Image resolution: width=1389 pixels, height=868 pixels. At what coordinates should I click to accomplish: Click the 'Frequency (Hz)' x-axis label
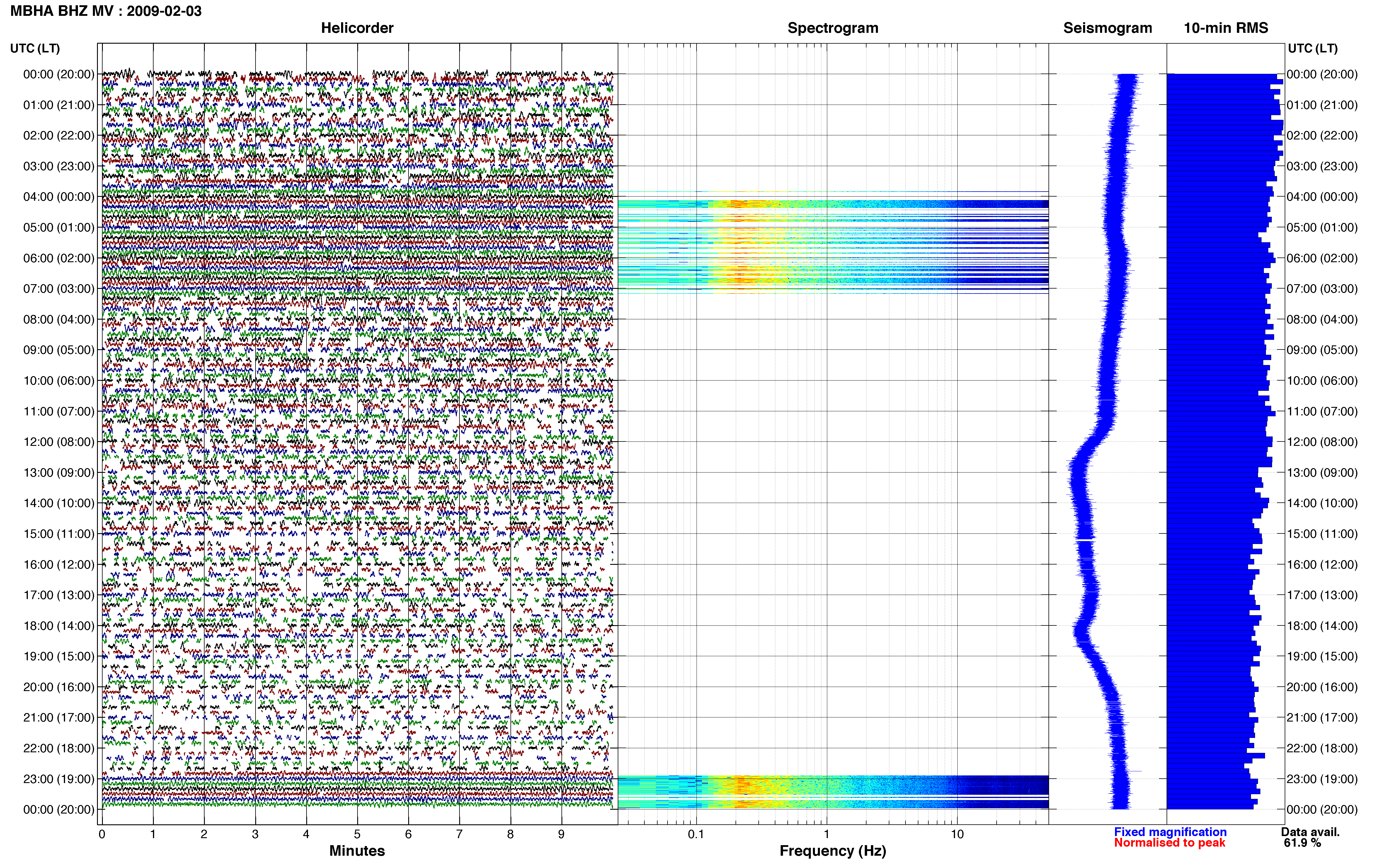pos(833,851)
